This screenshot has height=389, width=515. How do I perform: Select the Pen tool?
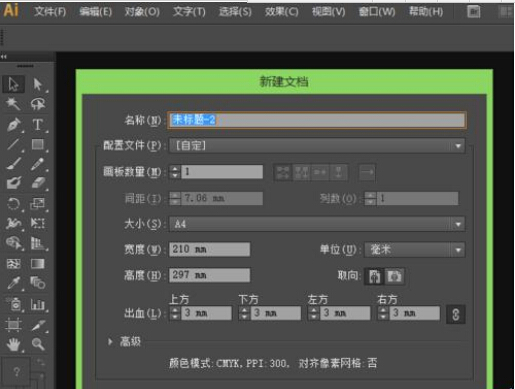[13, 125]
